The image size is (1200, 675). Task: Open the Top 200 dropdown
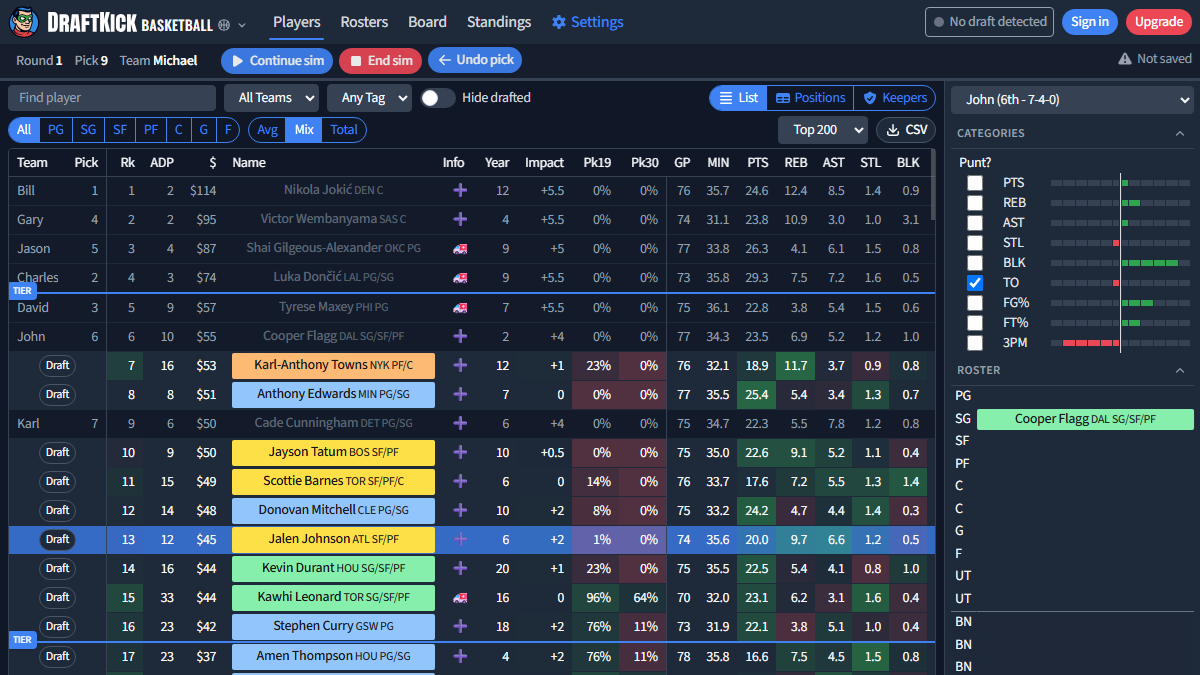click(823, 130)
